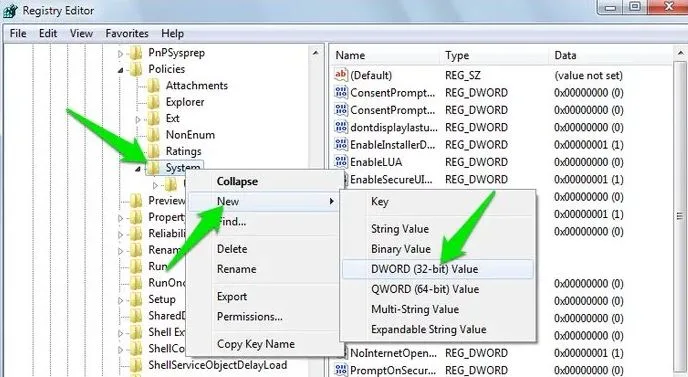Select Expandable String Value
Viewport: 688px width, 377px height.
click(x=438, y=330)
